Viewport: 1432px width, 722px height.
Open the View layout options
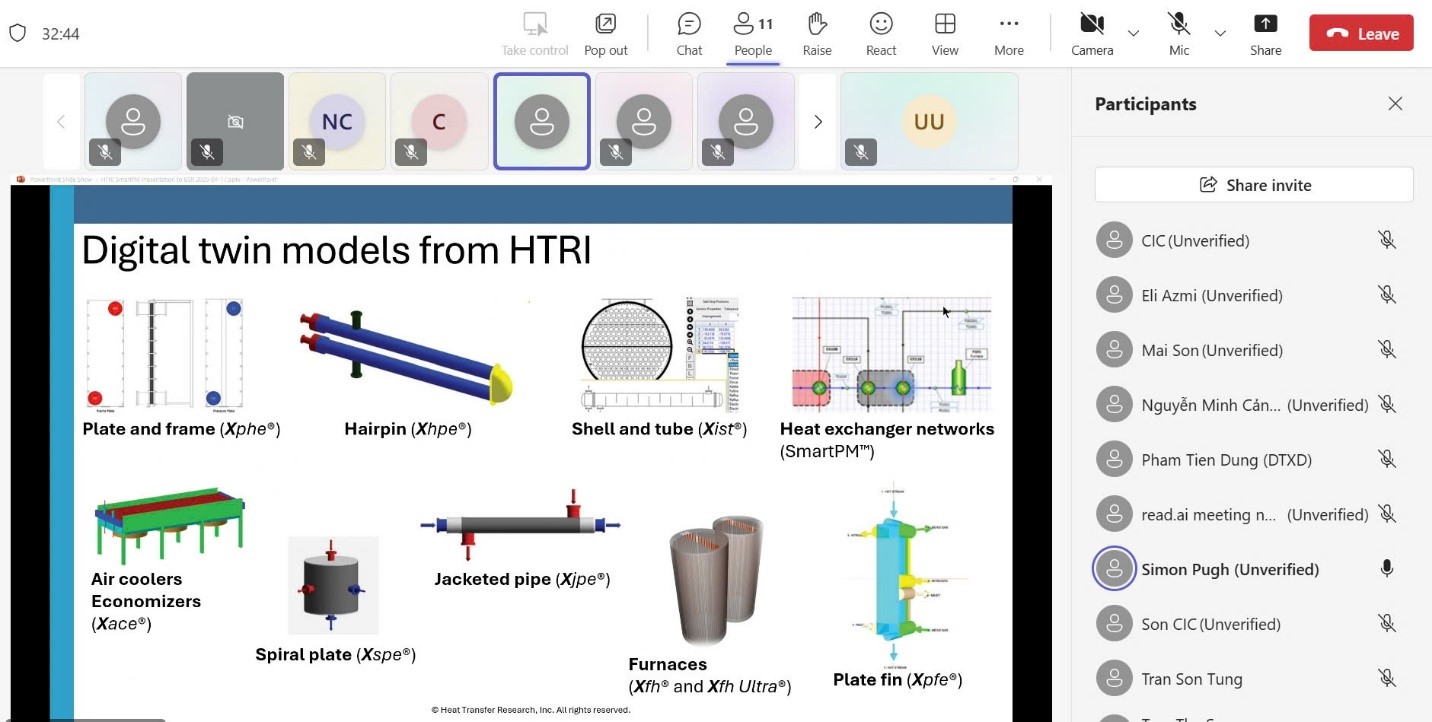[x=945, y=34]
